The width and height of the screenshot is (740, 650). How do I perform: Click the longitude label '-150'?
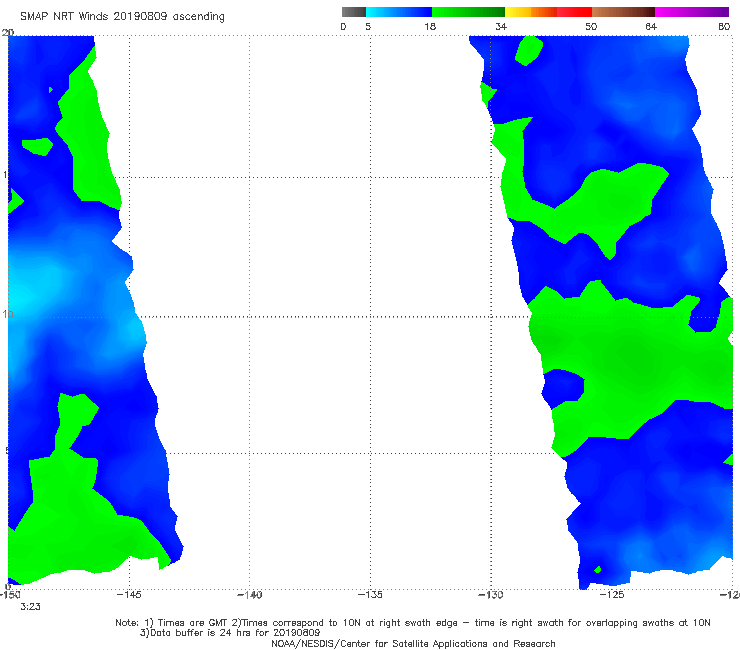(x=9, y=595)
